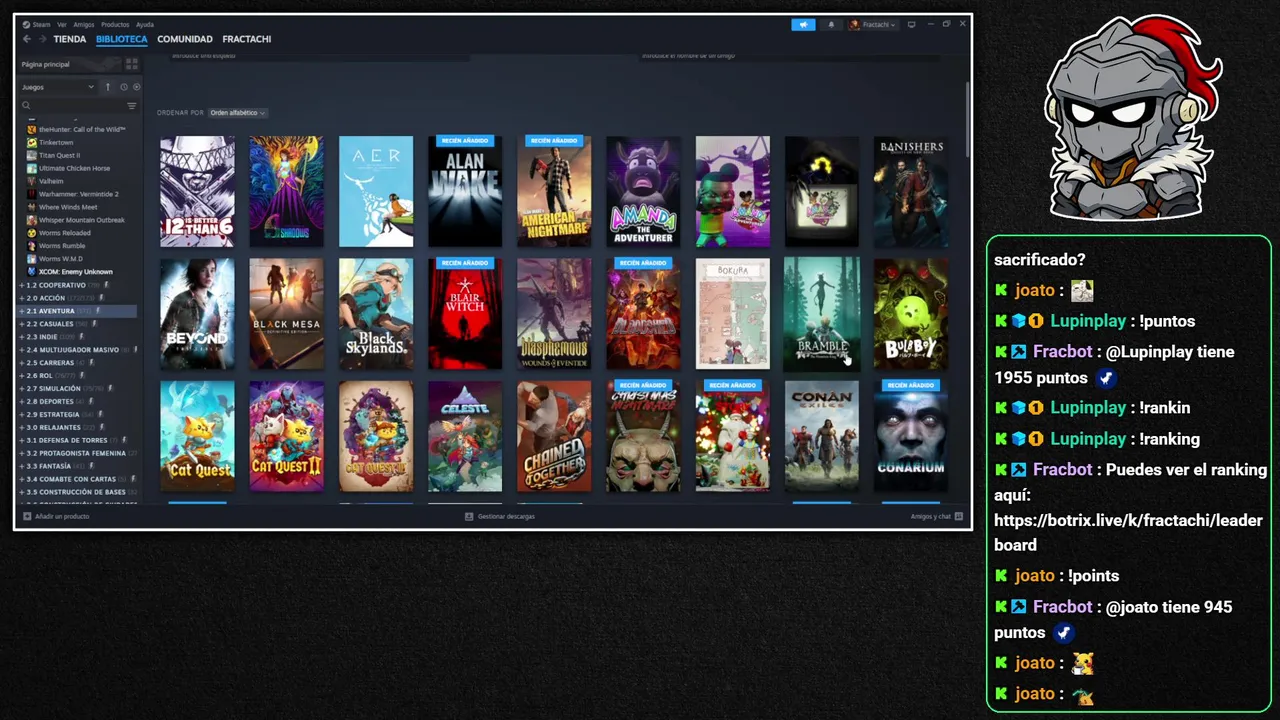Click the Titan Quest II icon in sidebar
This screenshot has height=720, width=1280.
(31, 155)
